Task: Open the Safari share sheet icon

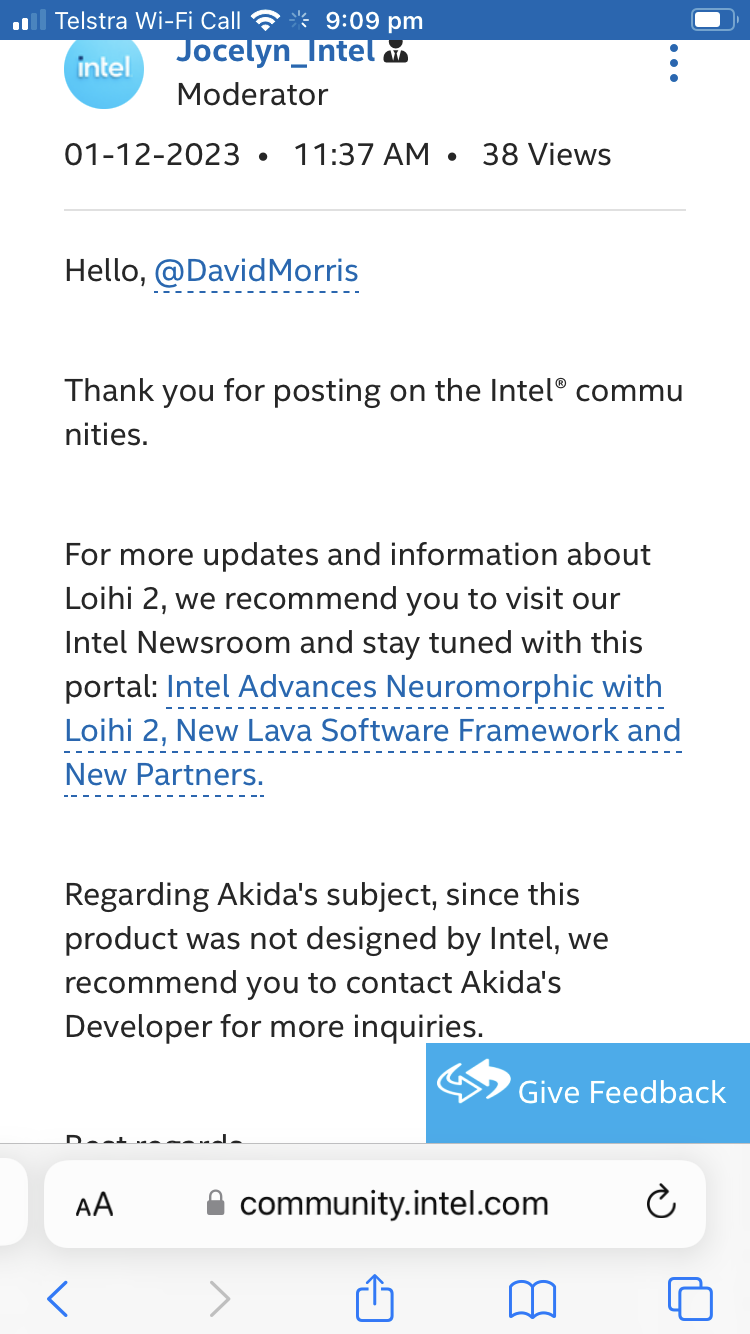Action: pos(375,1297)
